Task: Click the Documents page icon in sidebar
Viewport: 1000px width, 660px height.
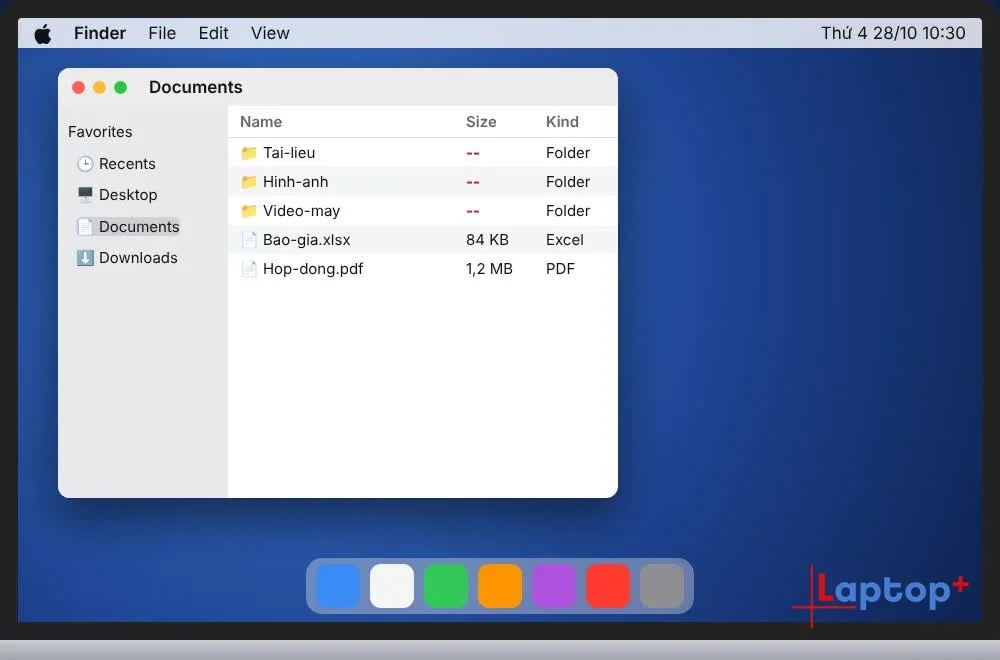Action: pos(85,226)
